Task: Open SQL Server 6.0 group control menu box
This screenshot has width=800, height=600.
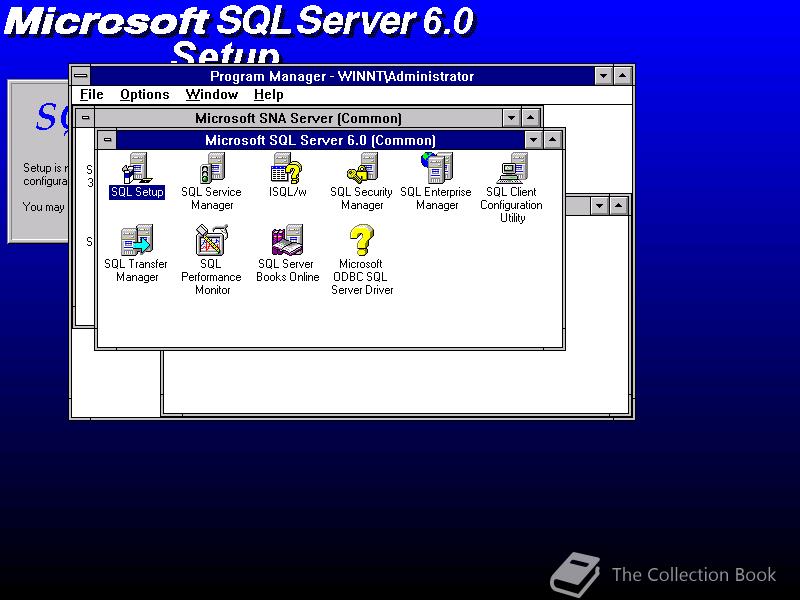Action: pos(107,140)
